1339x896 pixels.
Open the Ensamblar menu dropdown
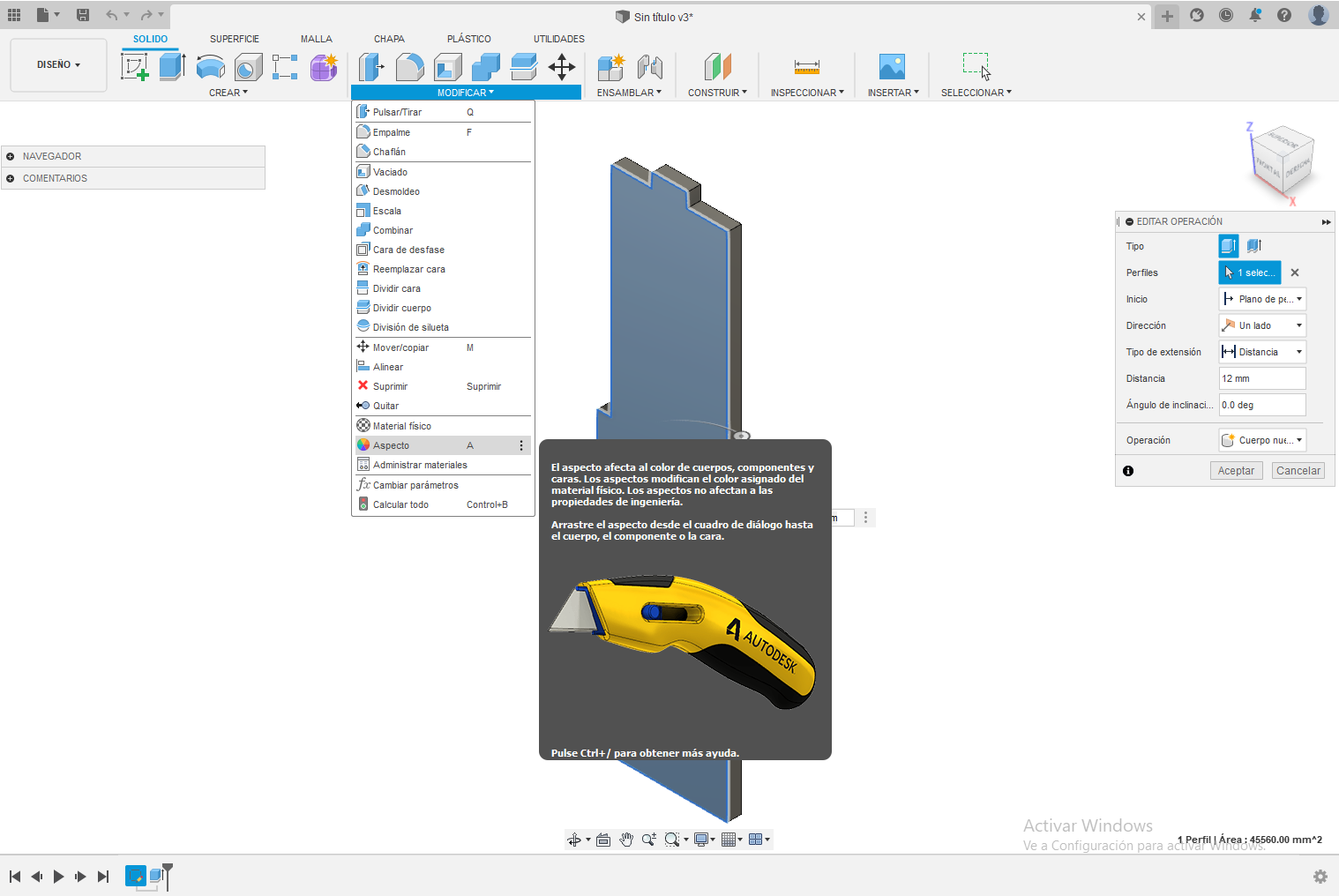629,93
